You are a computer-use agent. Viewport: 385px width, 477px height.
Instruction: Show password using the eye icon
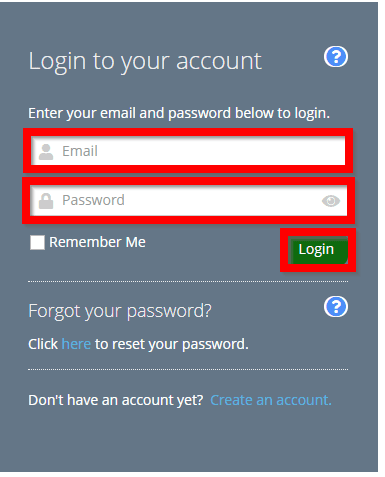click(x=331, y=201)
